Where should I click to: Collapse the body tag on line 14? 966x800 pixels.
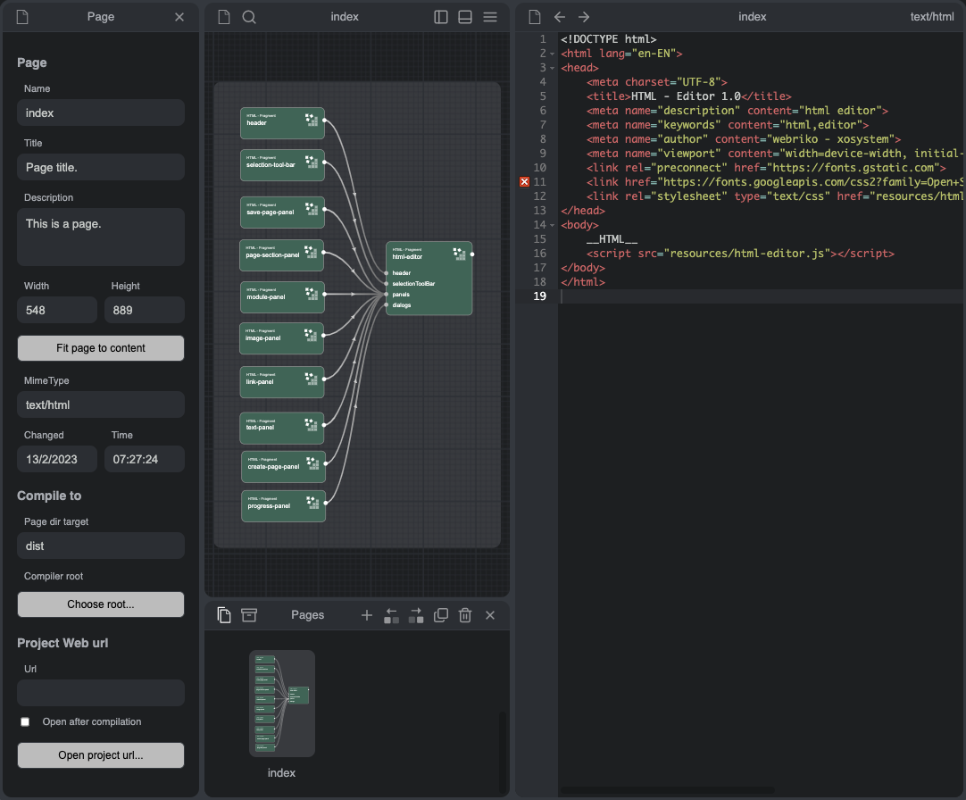pos(553,225)
